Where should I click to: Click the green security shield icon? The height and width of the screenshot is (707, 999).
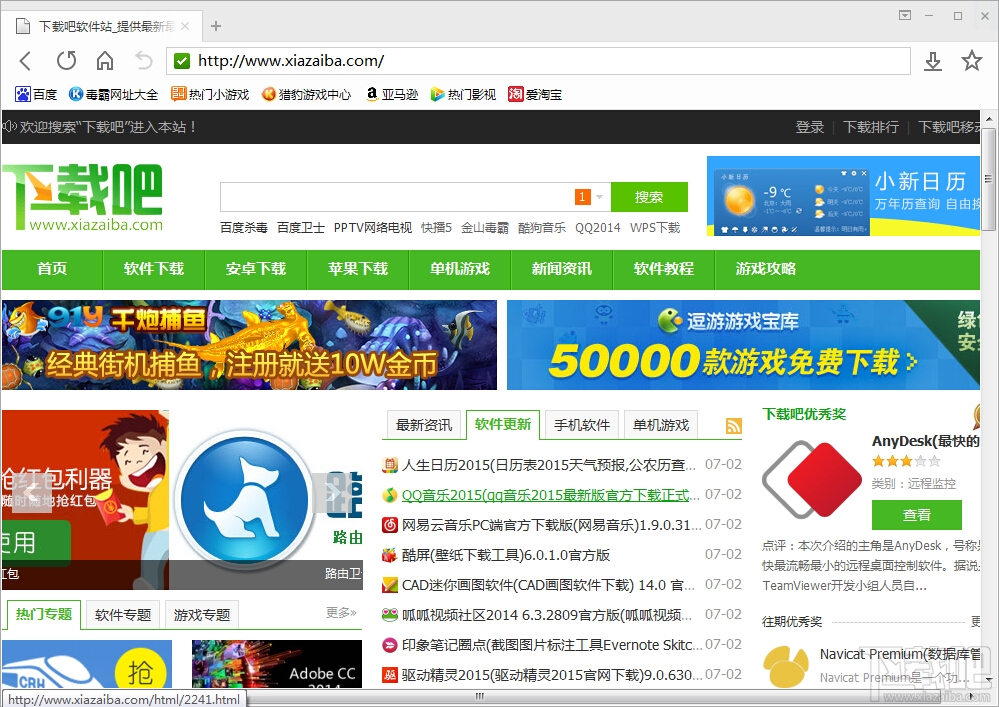pos(182,61)
